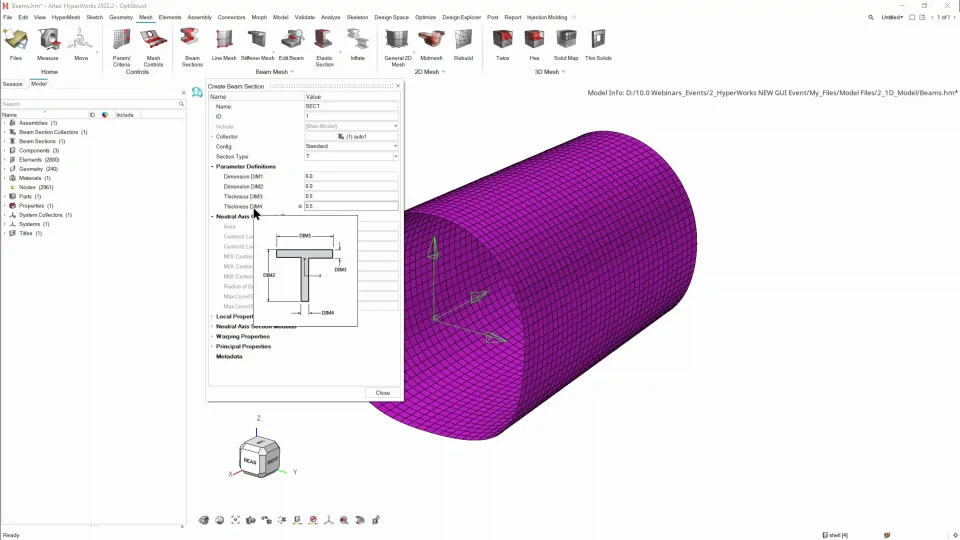The image size is (960, 540).
Task: Open the Connectors ribbon tab
Action: (x=231, y=17)
